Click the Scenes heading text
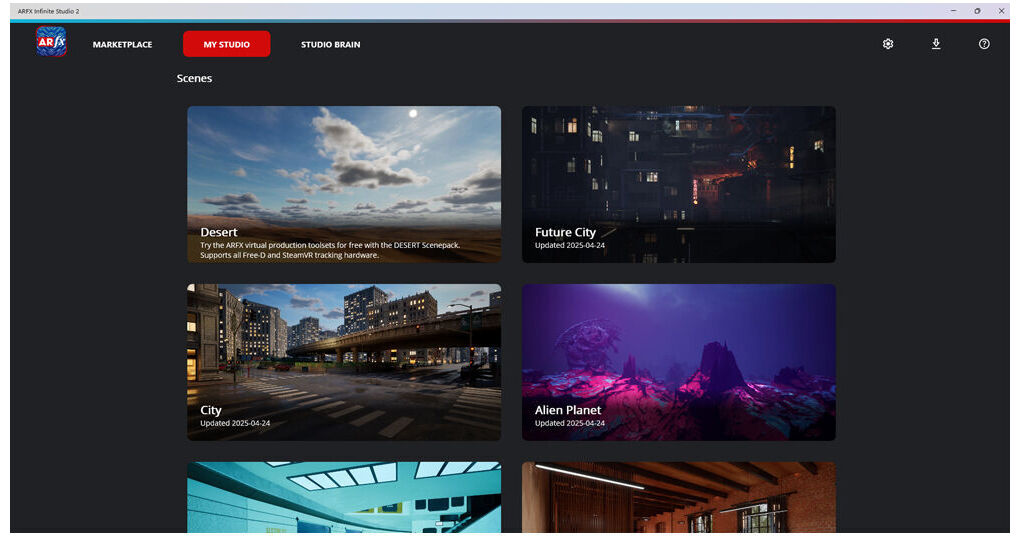 point(194,78)
